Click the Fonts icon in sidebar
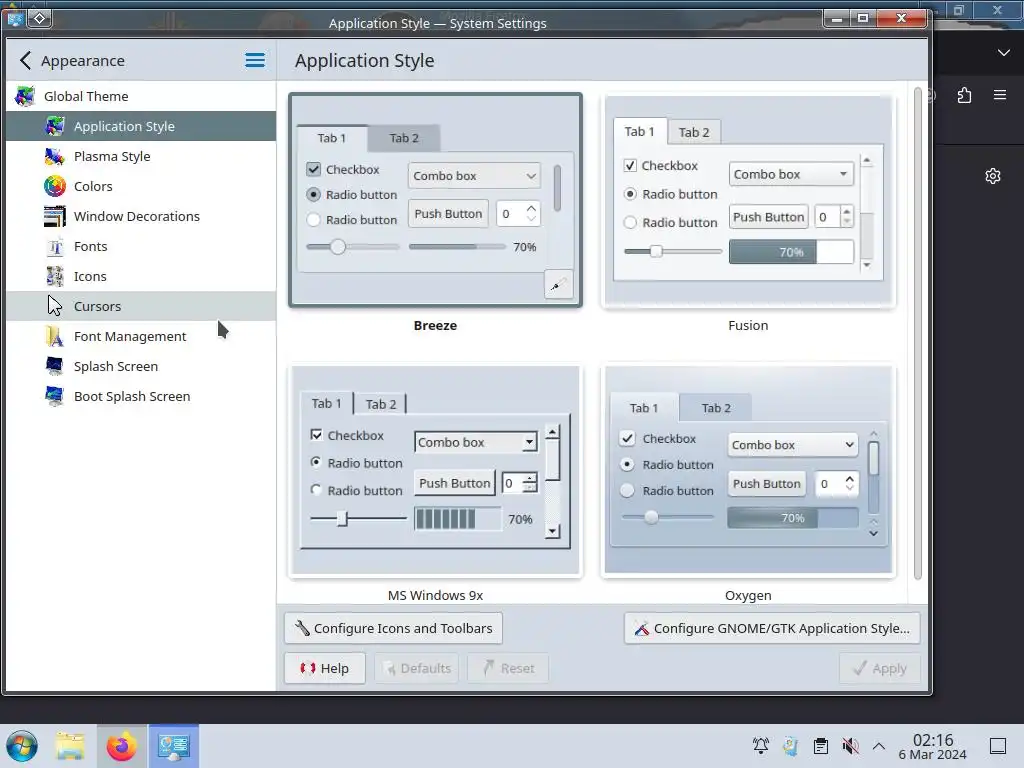 [x=55, y=246]
